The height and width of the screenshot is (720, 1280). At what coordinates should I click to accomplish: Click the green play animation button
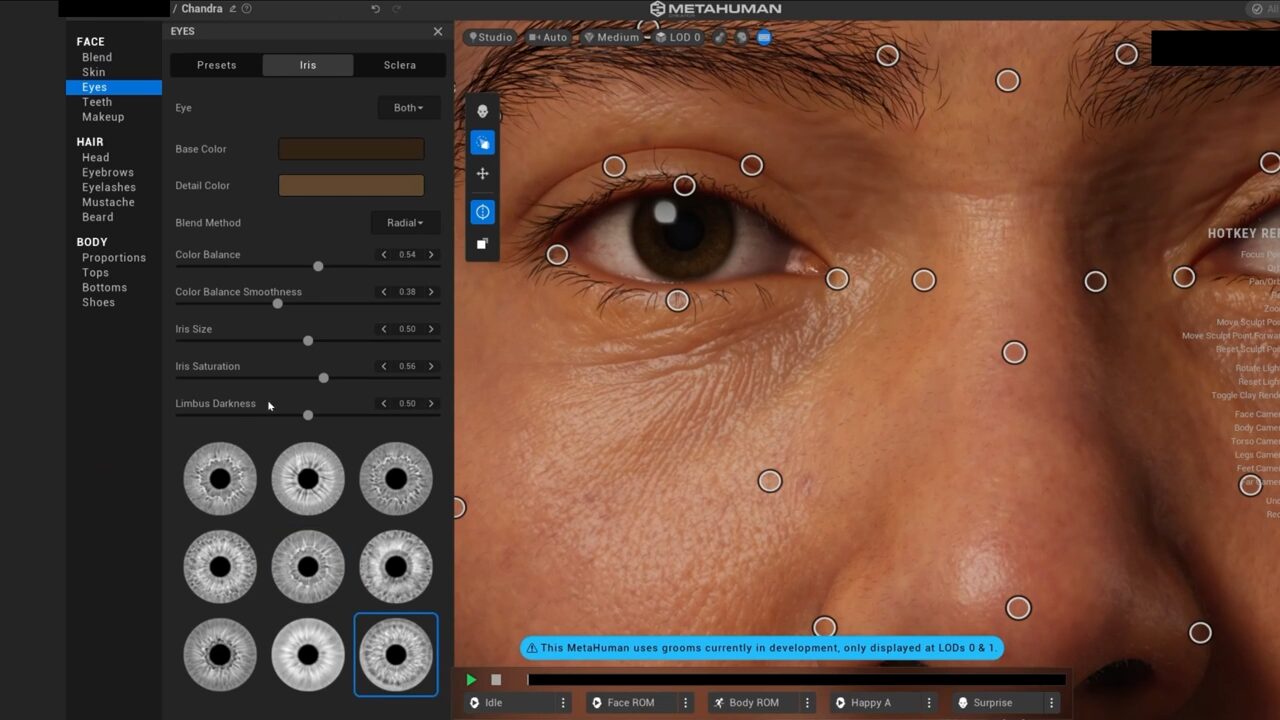[471, 680]
